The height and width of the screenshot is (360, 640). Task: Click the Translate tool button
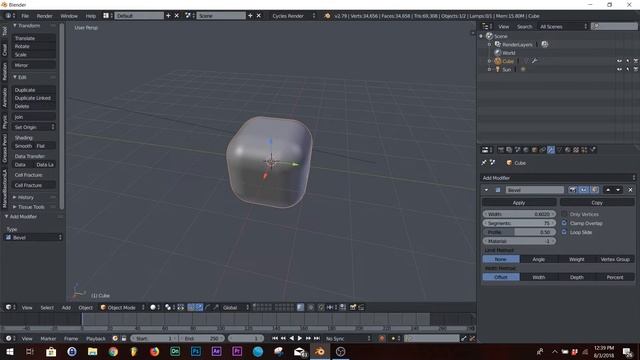pos(34,38)
